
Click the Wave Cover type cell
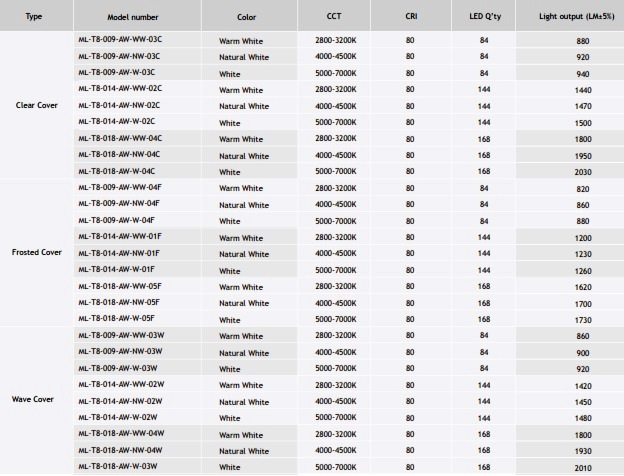(33, 399)
